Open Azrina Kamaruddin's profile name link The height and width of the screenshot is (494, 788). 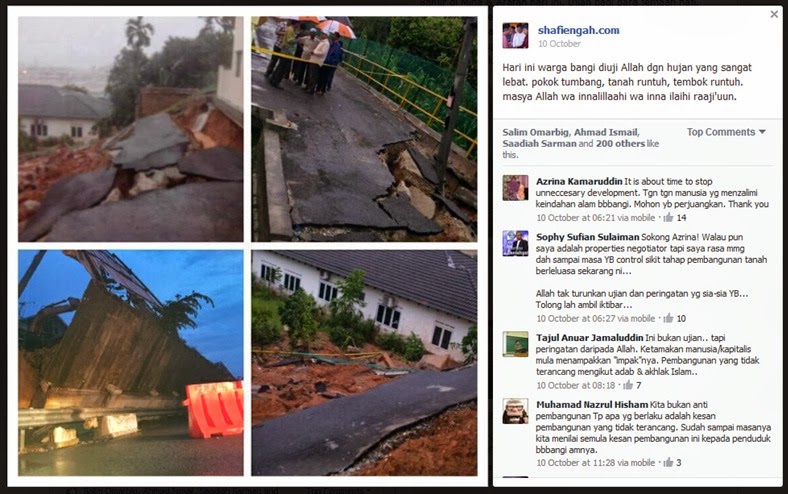579,181
